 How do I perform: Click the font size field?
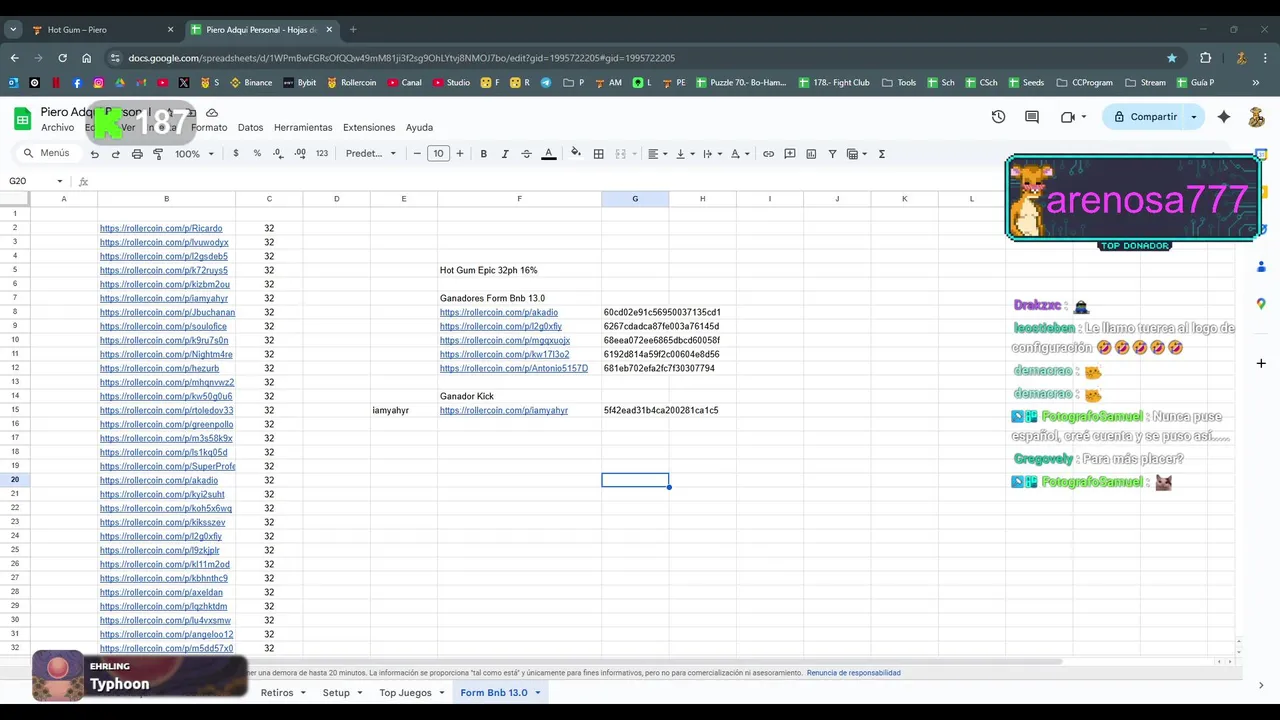[438, 154]
